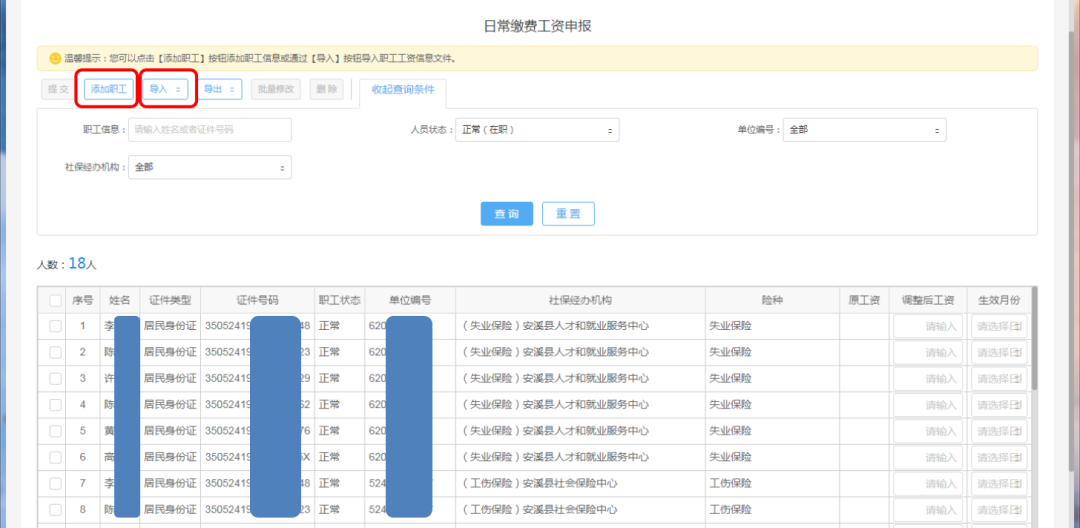The width and height of the screenshot is (1080, 528).
Task: Click the 日常缴费工资申报 page title
Action: point(538,26)
